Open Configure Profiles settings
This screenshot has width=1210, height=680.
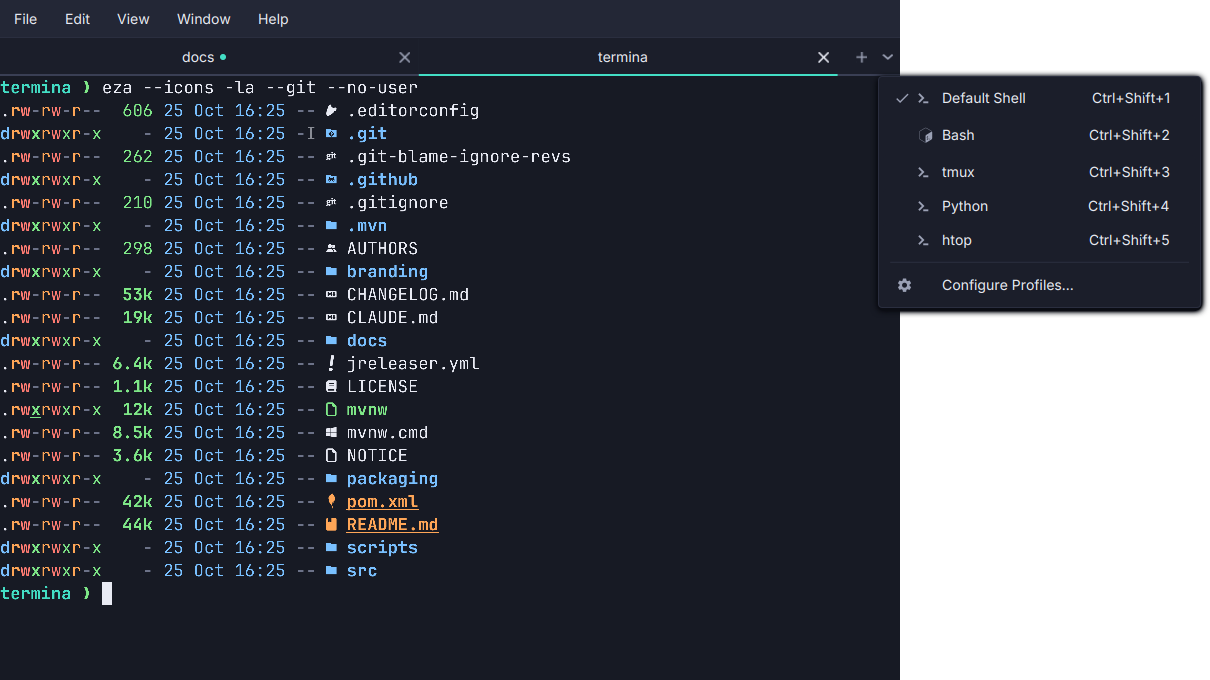tap(1040, 285)
